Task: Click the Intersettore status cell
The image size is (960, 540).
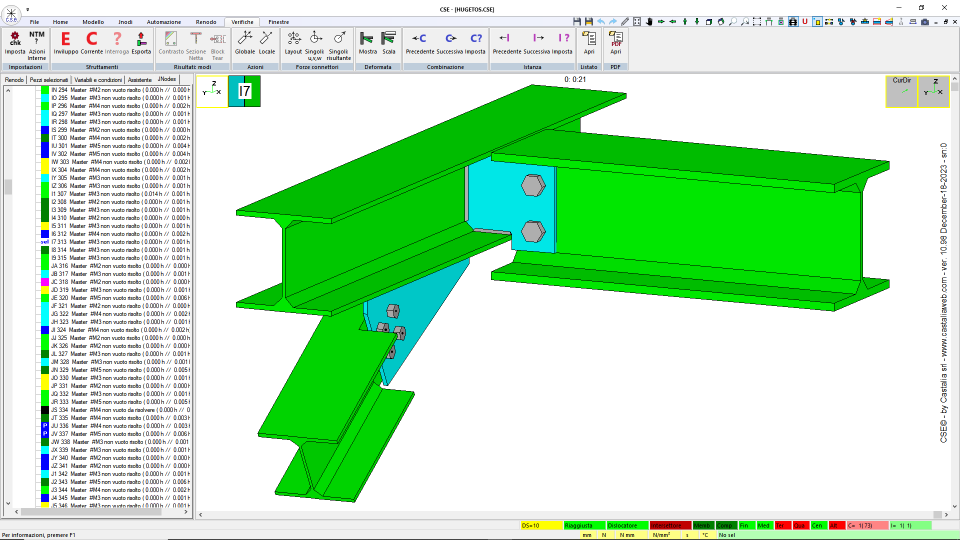Action: coord(670,525)
